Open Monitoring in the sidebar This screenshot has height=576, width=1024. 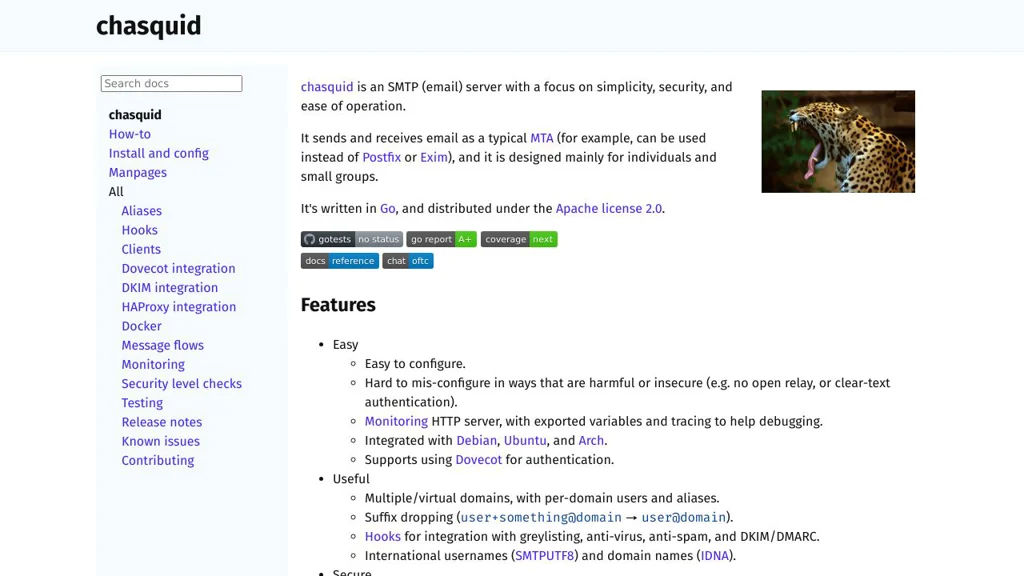pos(153,364)
